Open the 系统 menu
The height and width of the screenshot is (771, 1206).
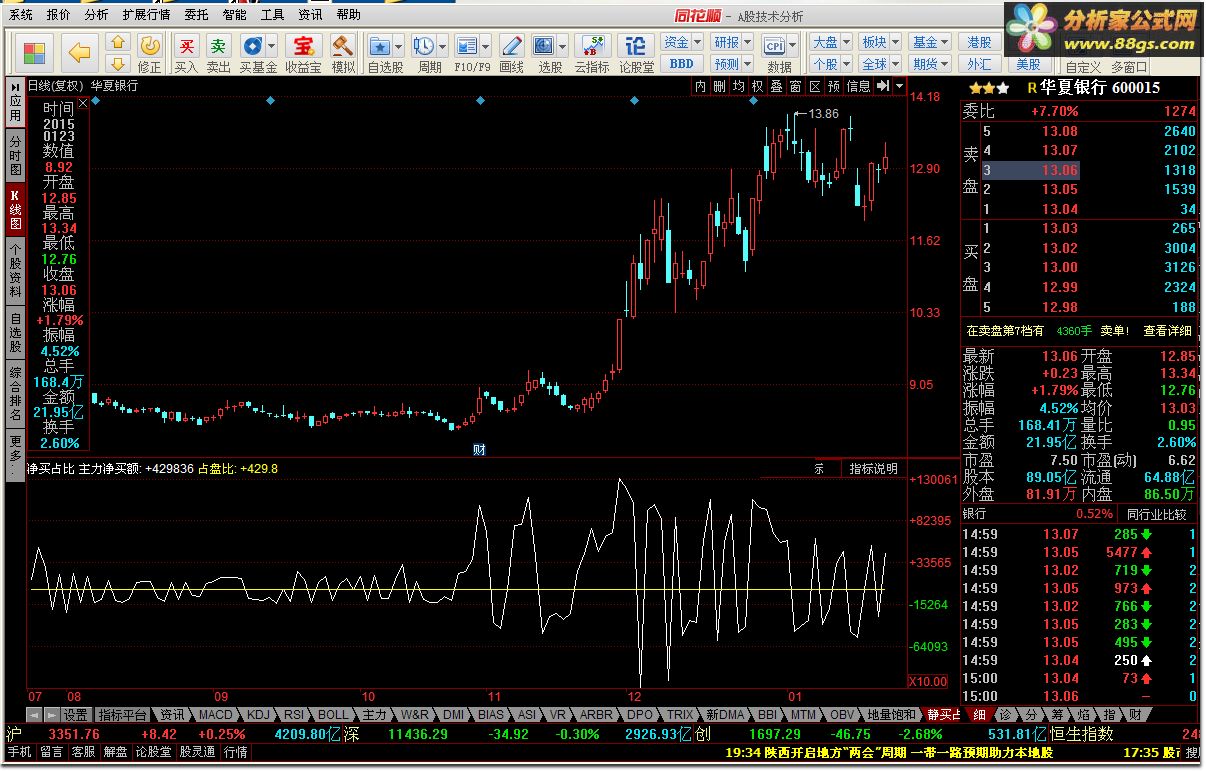pos(21,15)
